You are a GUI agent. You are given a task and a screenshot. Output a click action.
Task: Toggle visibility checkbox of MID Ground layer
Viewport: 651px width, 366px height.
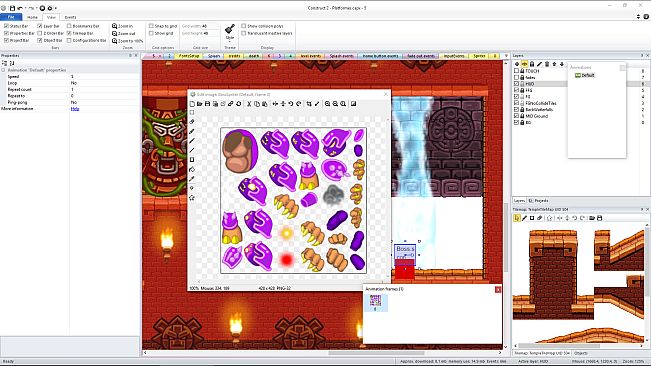click(516, 116)
